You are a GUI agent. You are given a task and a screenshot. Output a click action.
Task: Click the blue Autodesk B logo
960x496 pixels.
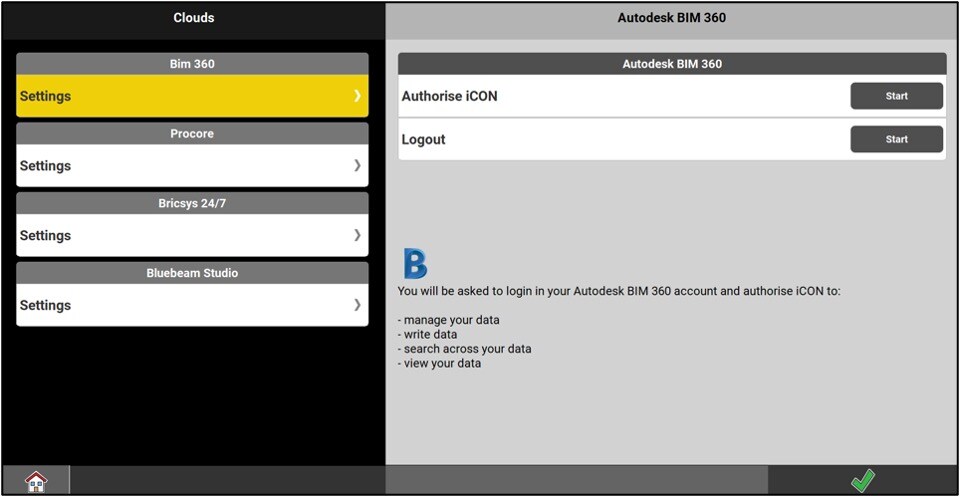415,264
